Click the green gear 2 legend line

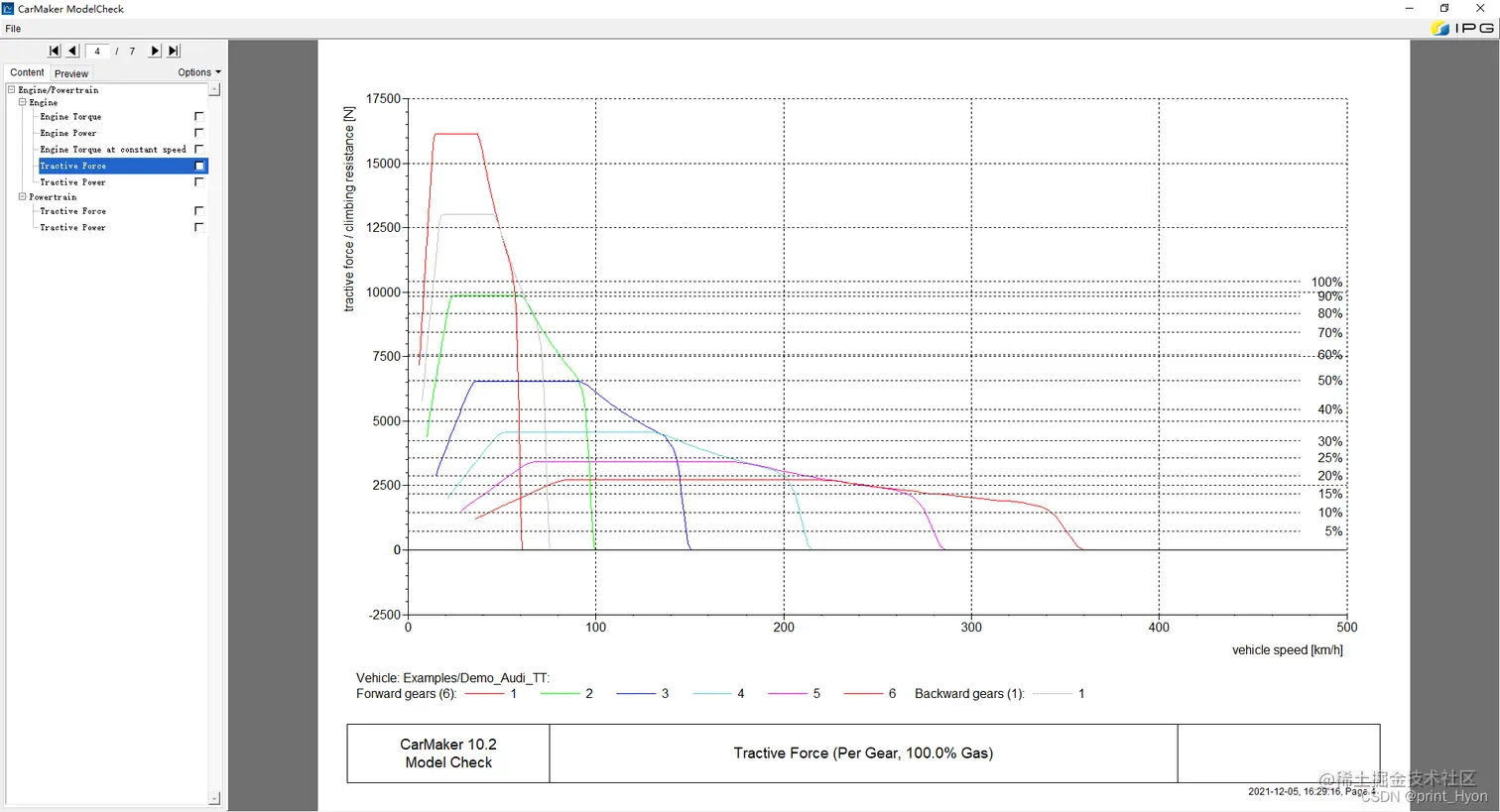pyautogui.click(x=560, y=694)
